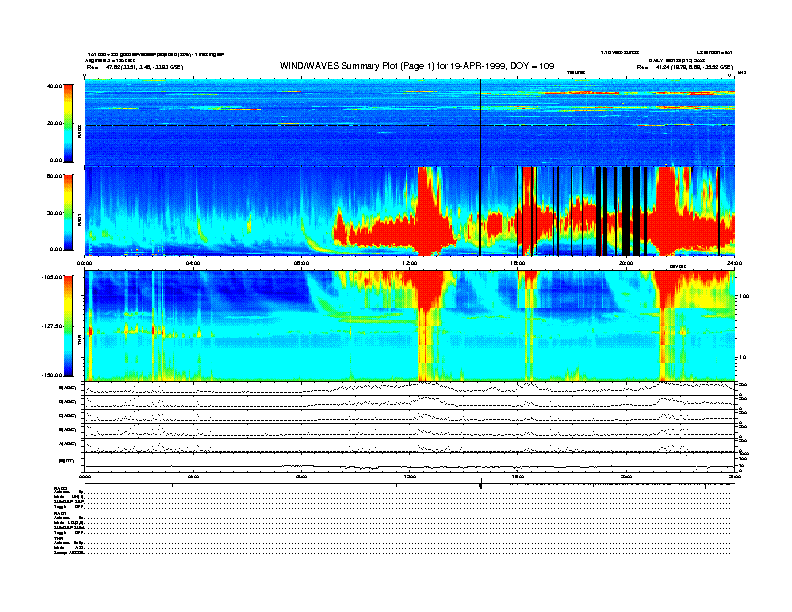Viewport: 792px width, 612px height.
Task: Click the RAD1 panel color scale bar
Action: click(x=68, y=213)
